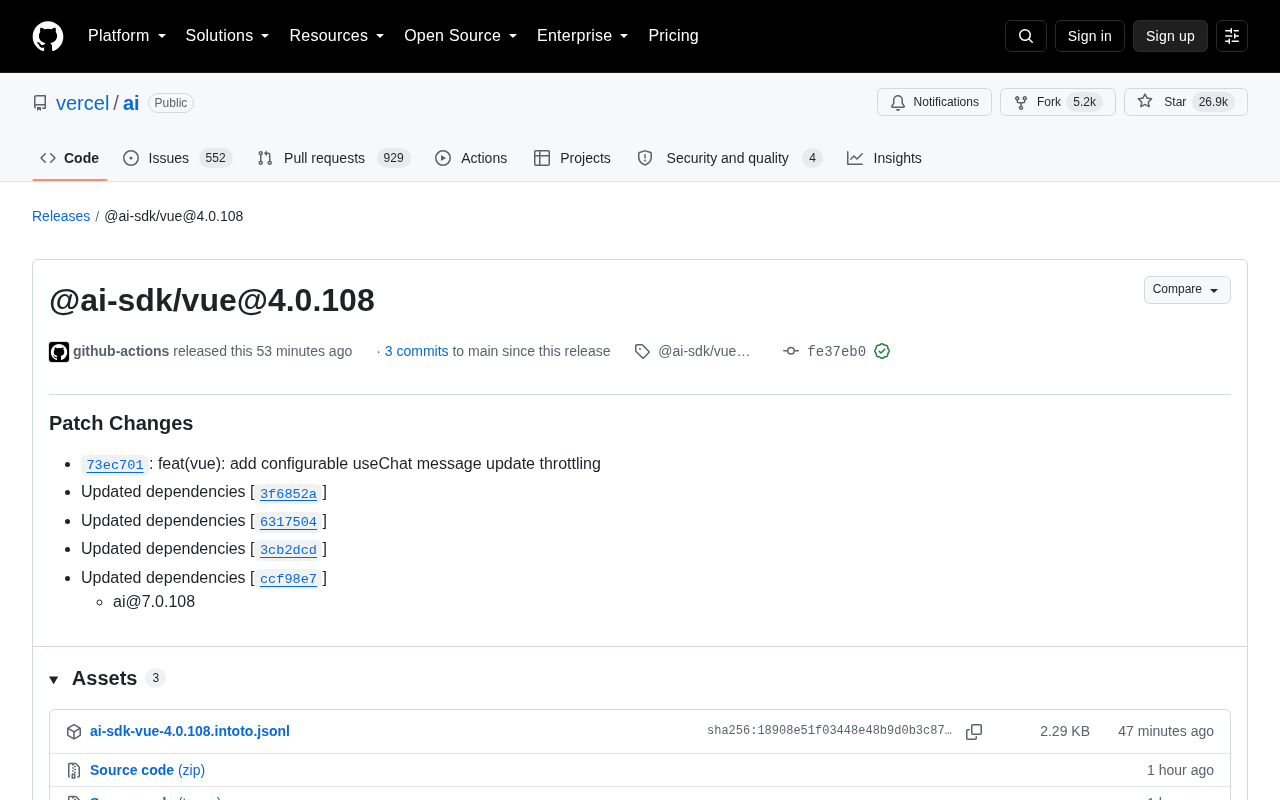Click the Patch Changes heading
1280x800 pixels.
tap(121, 423)
